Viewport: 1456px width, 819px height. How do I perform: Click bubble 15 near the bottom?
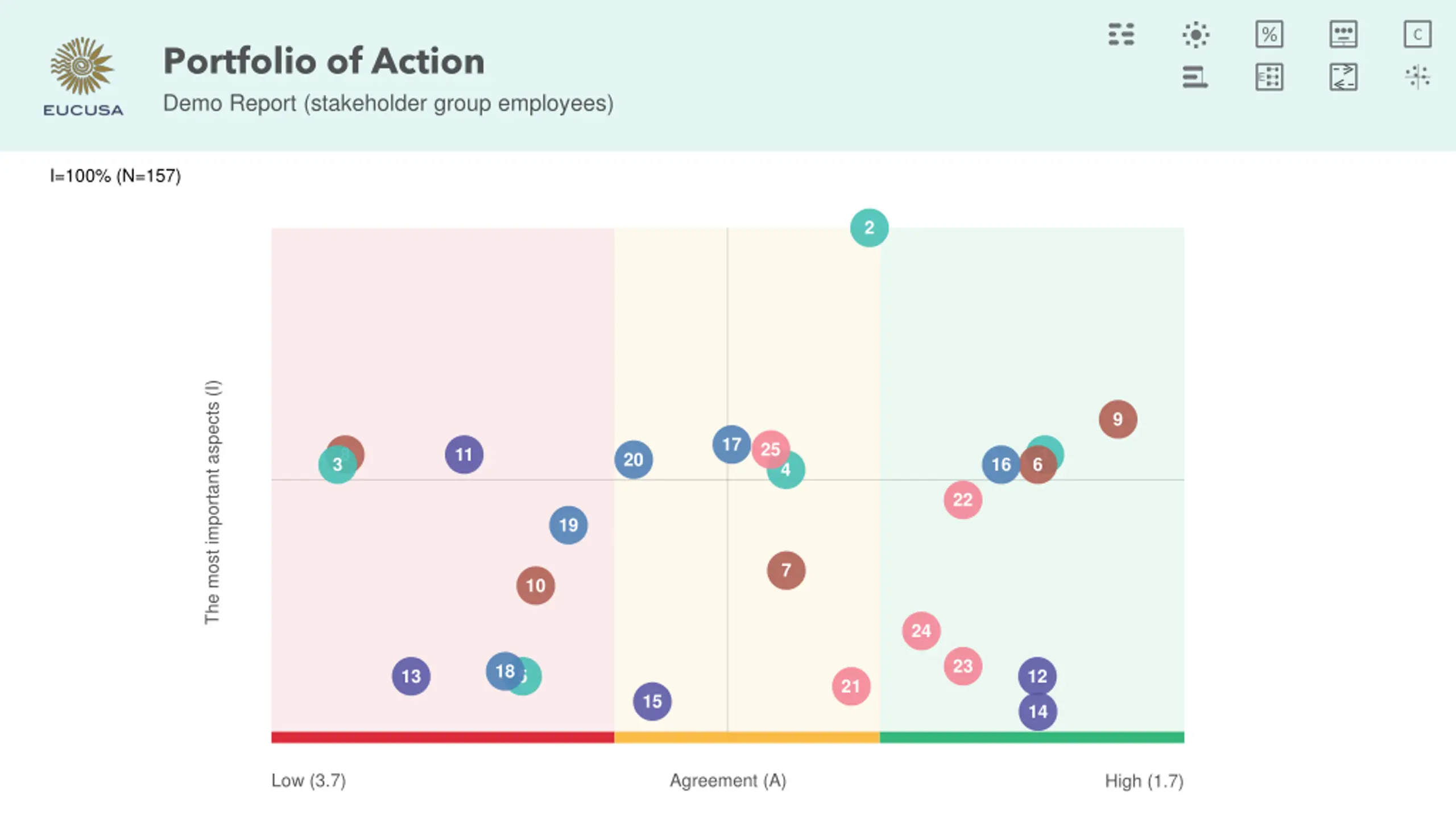(x=652, y=701)
